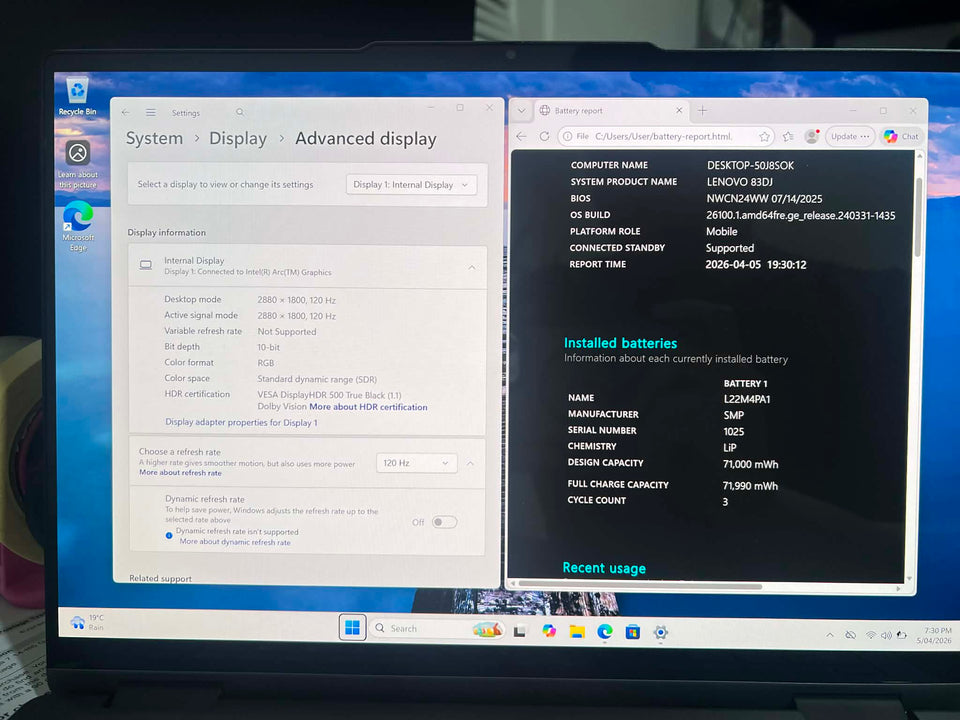The image size is (960, 720).
Task: Click the taskbar Search box
Action: click(x=437, y=629)
